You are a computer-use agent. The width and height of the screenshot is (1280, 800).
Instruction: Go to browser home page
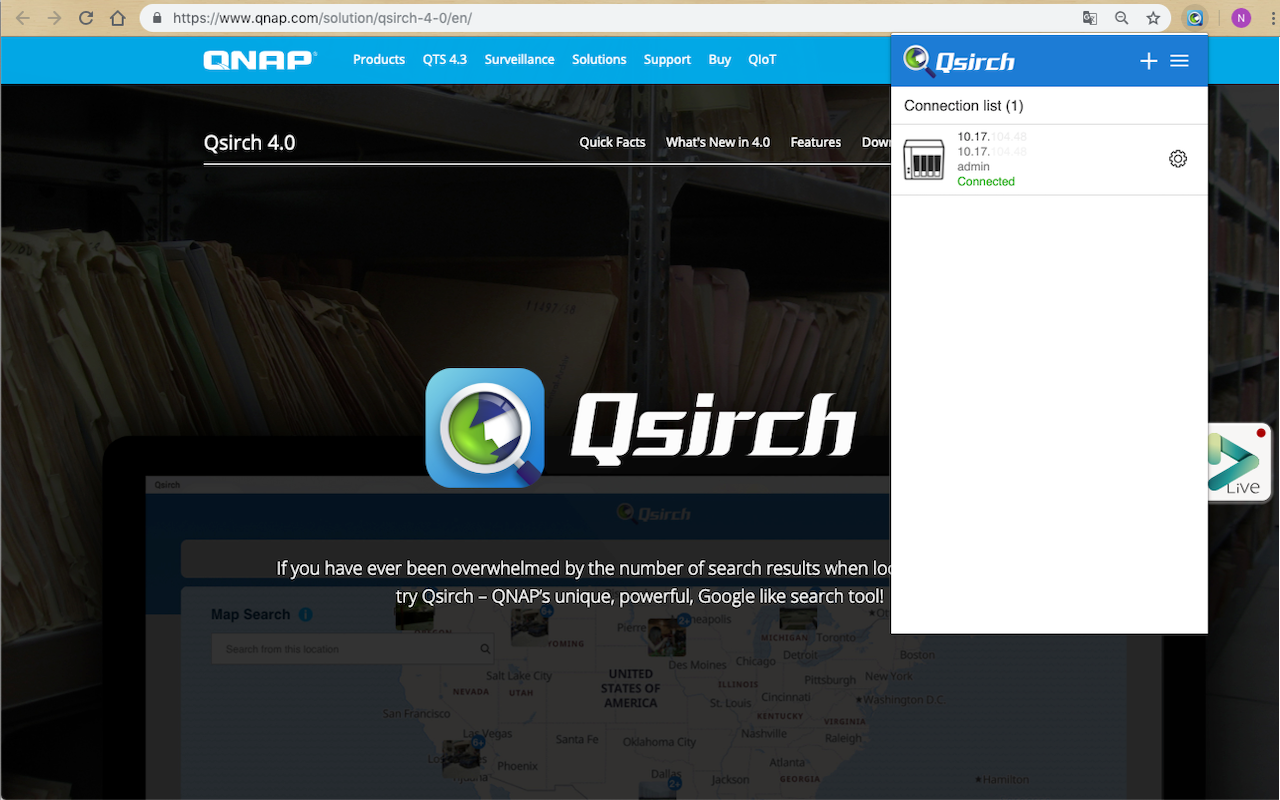point(118,18)
